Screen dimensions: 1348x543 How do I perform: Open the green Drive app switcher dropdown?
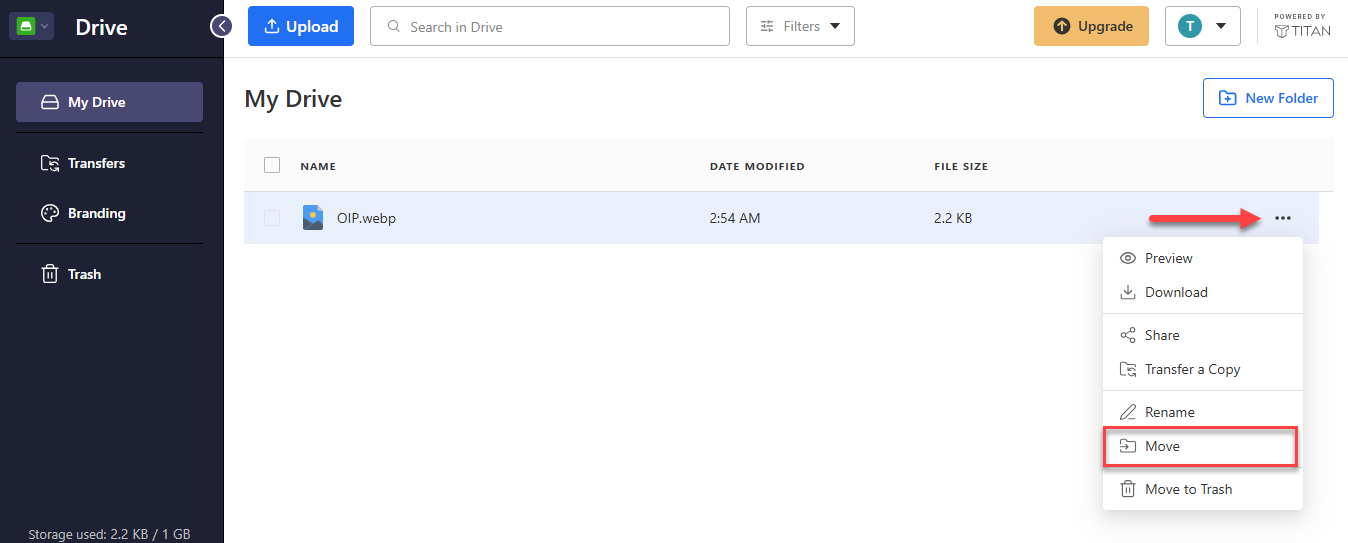[x=31, y=26]
